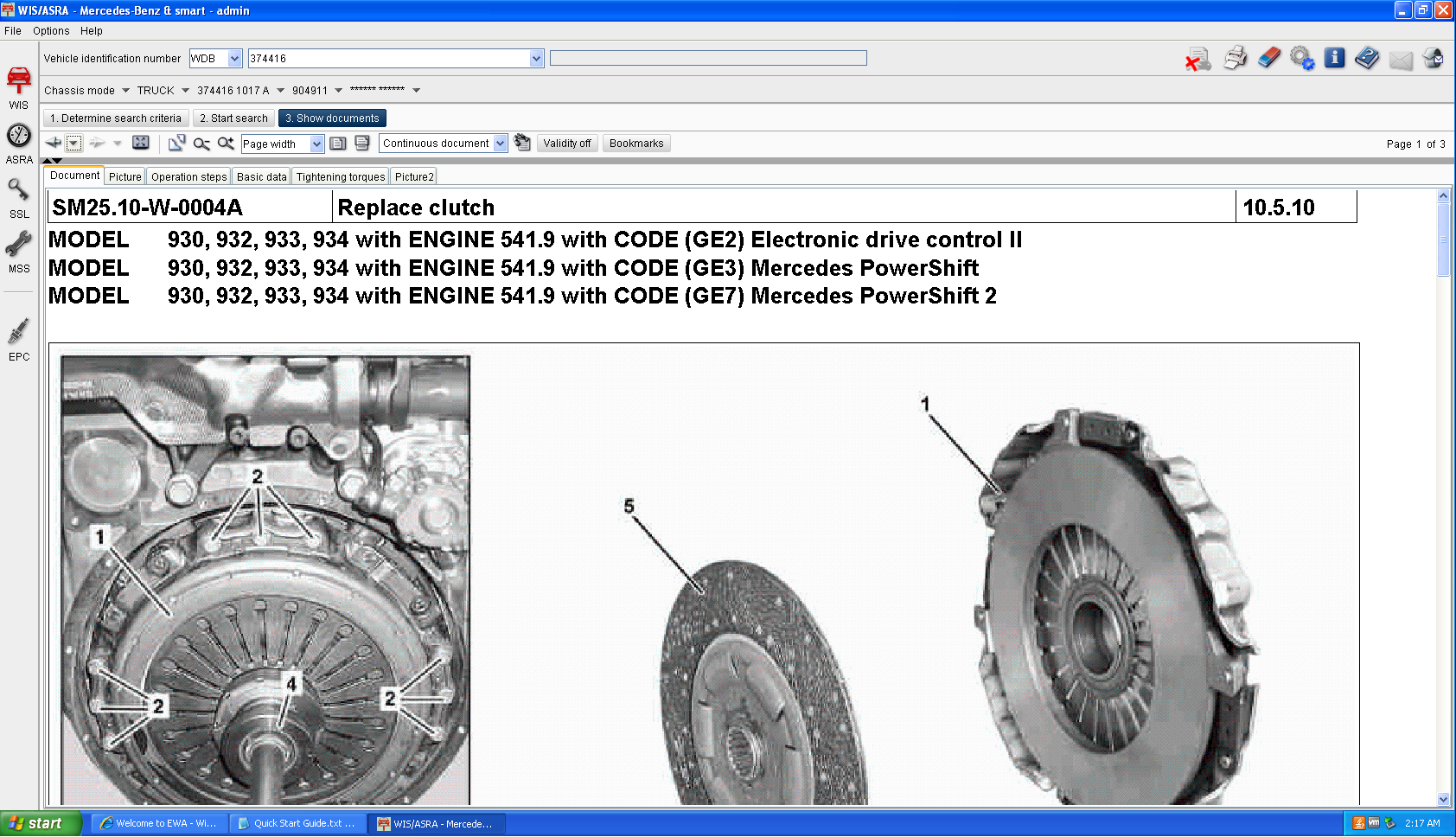This screenshot has width=1456, height=837.
Task: Open the Page width zoom dropdown
Action: (x=316, y=144)
